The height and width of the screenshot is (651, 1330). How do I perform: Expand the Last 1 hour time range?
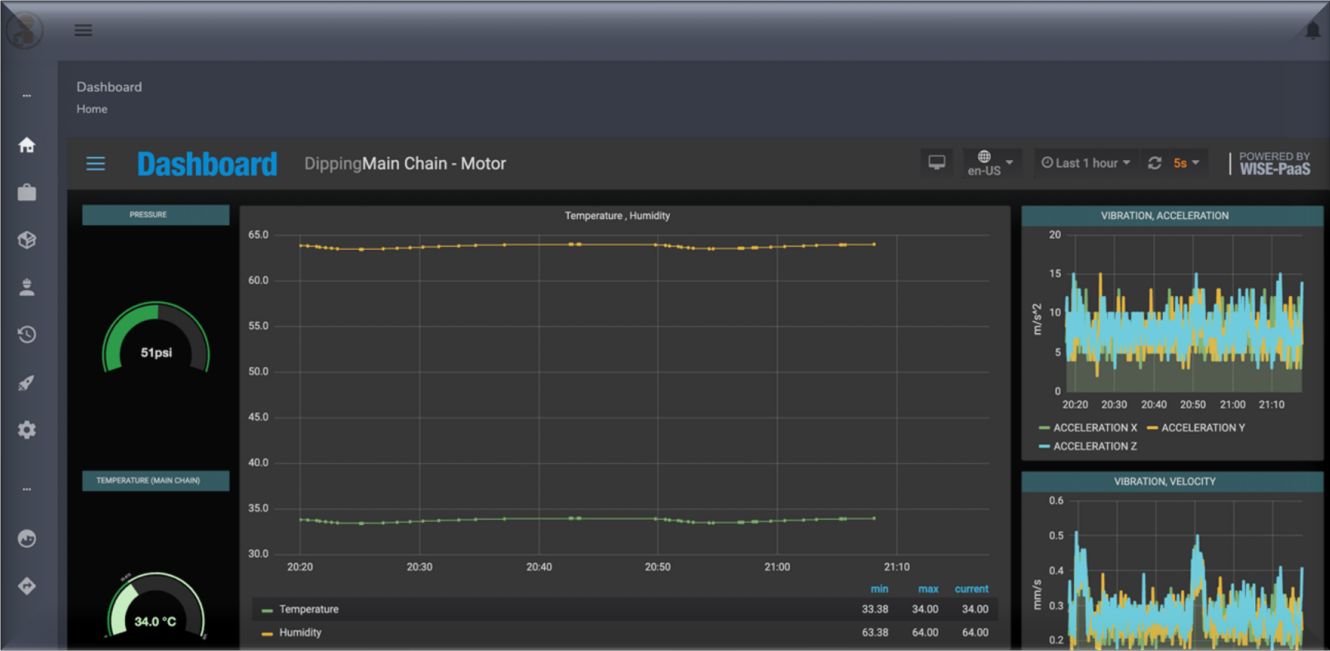click(x=1086, y=163)
